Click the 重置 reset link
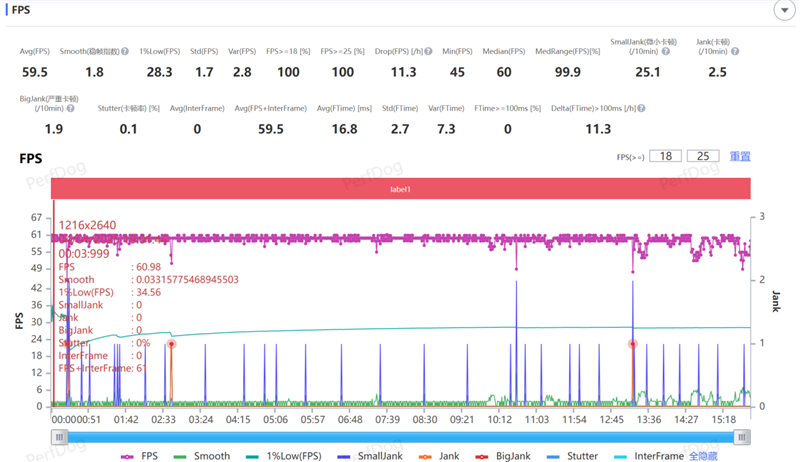 739,157
